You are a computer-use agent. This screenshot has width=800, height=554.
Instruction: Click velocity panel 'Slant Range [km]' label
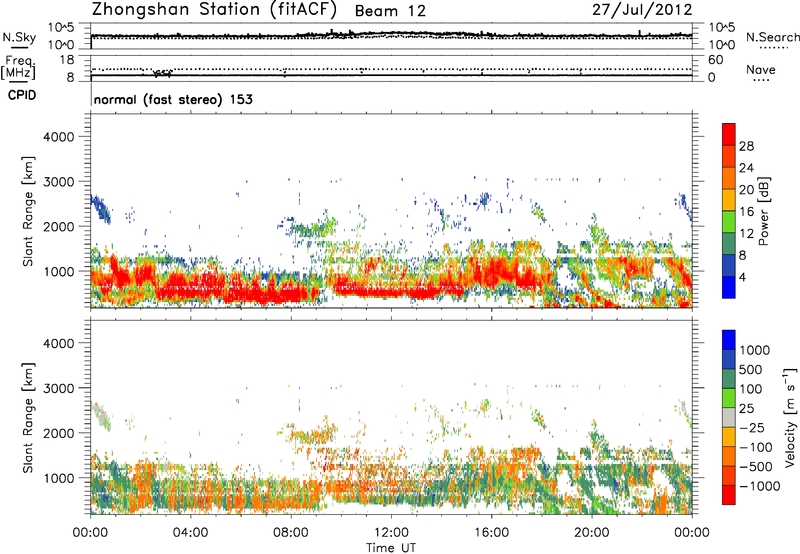coord(28,418)
